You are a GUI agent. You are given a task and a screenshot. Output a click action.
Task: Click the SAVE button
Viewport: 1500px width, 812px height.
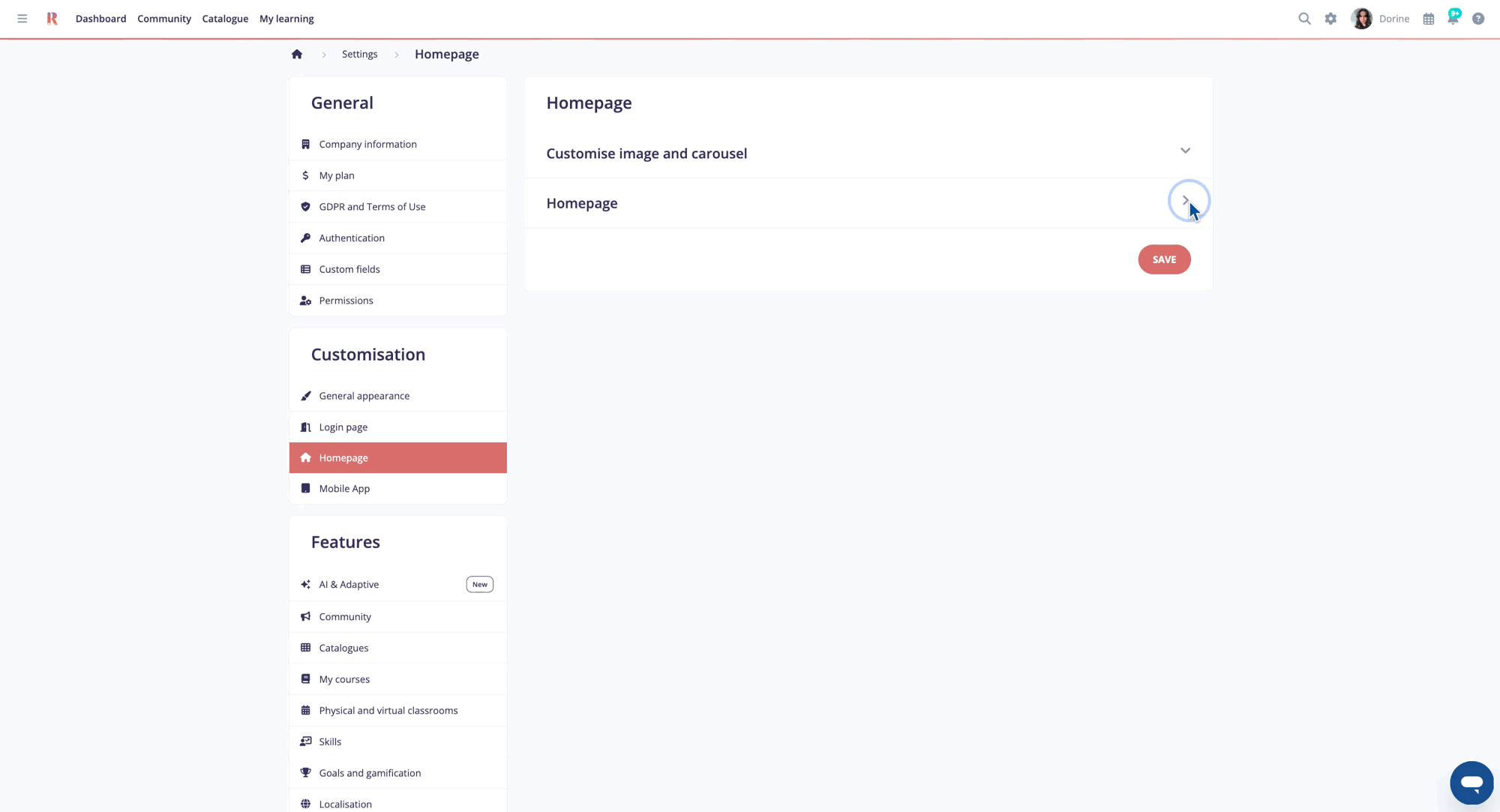point(1164,259)
